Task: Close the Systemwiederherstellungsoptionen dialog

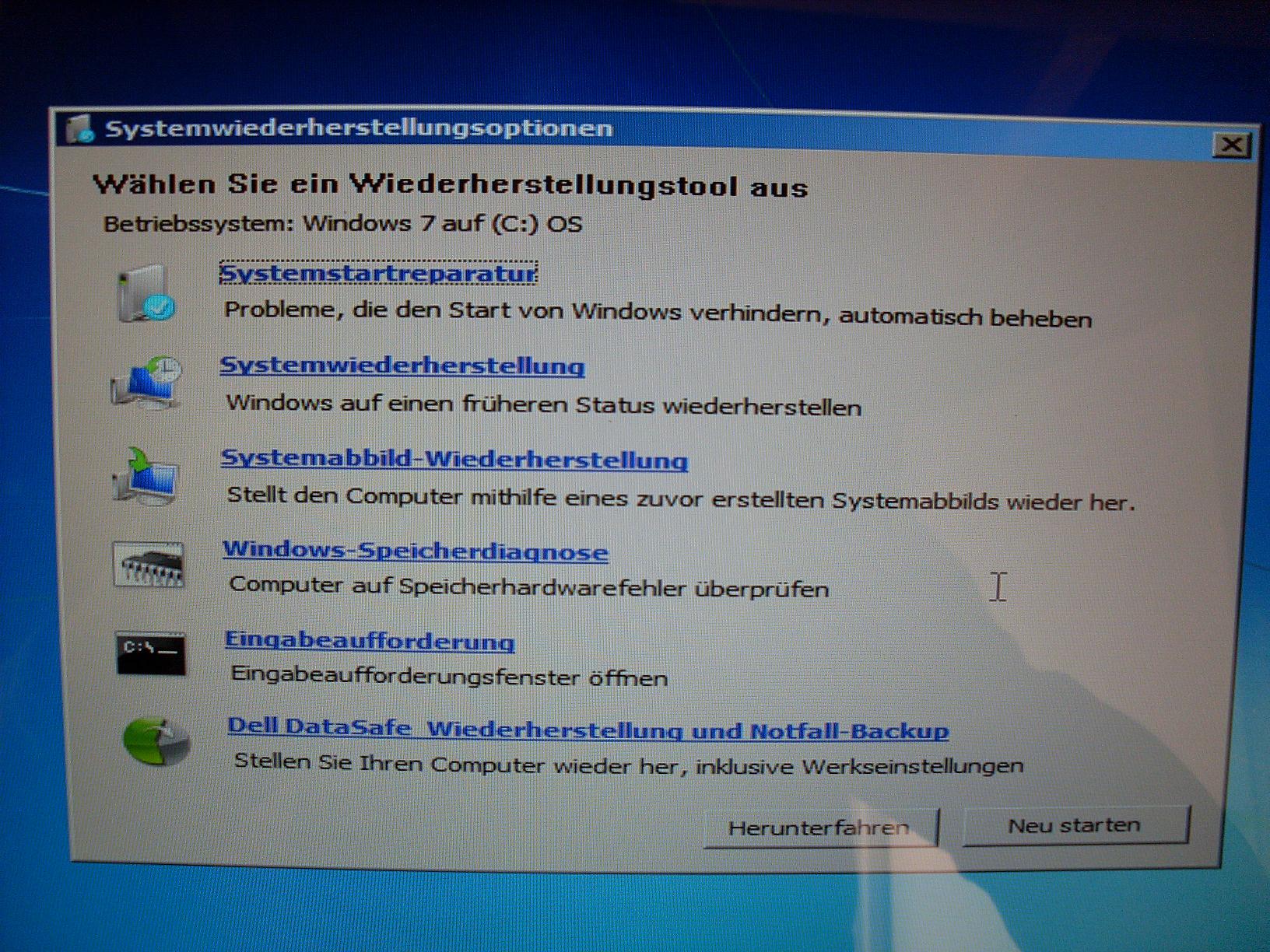Action: pos(1231,145)
